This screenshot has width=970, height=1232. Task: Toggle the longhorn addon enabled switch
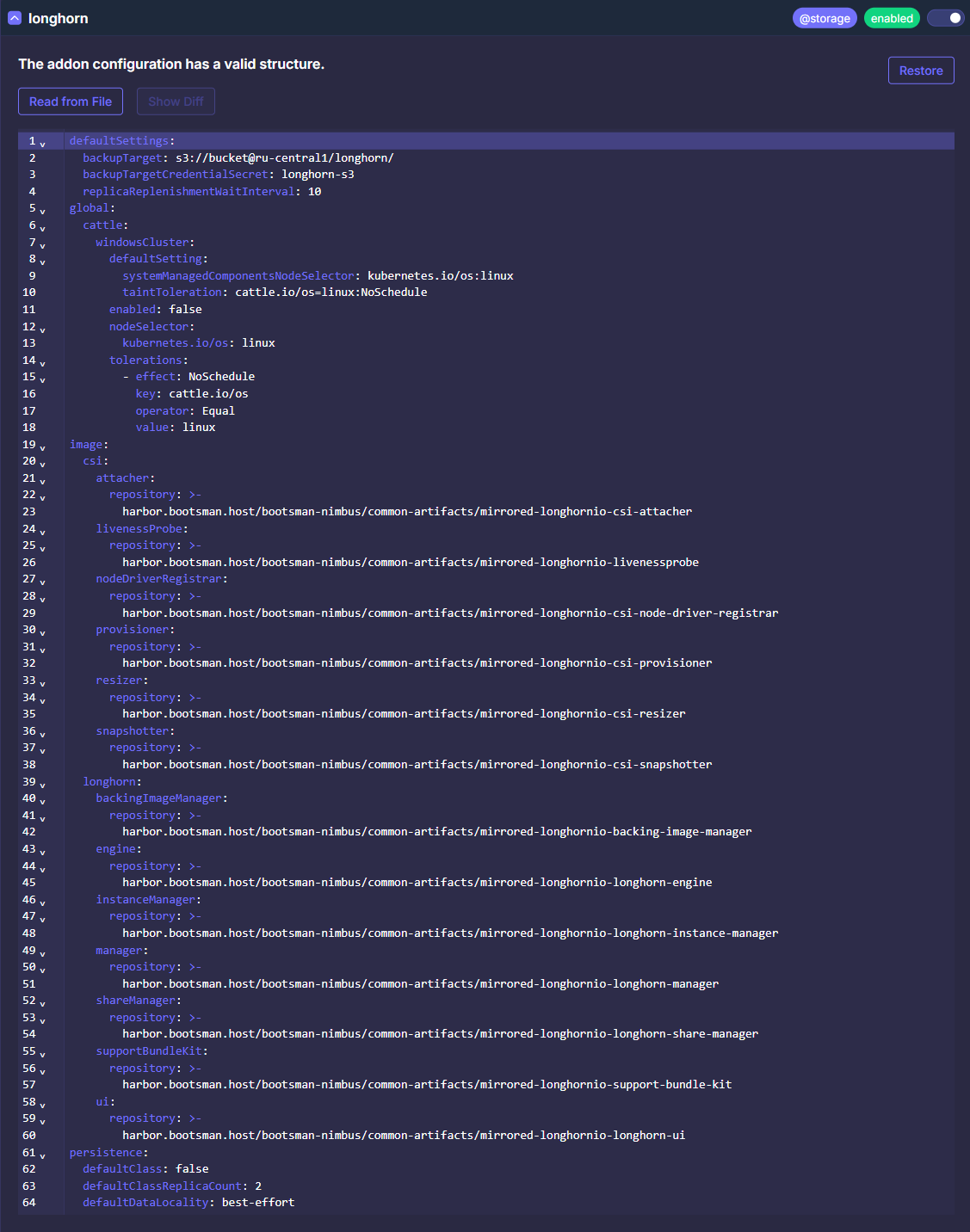coord(945,18)
